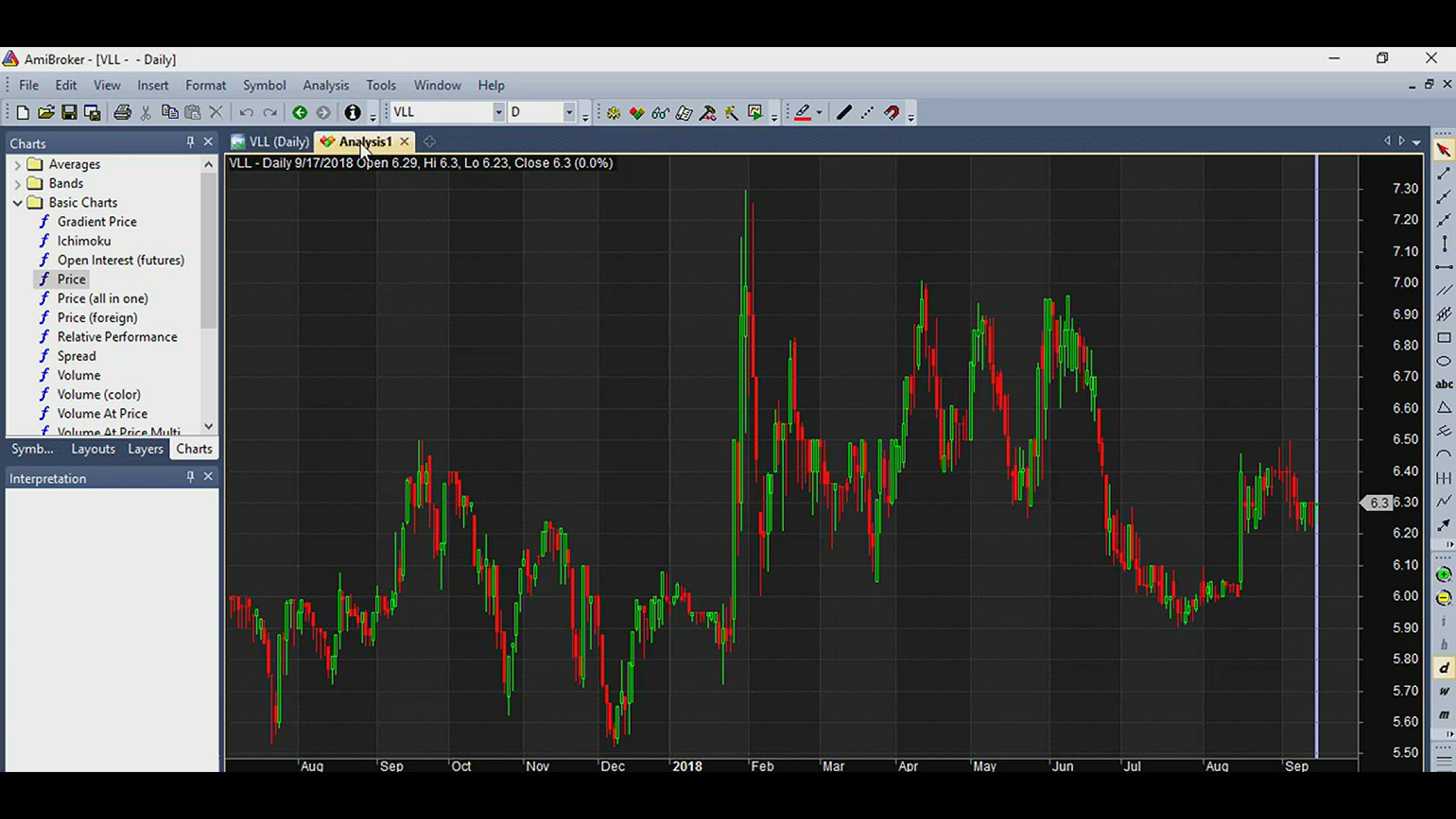Select the arc drawing tool
The height and width of the screenshot is (819, 1456).
pyautogui.click(x=1444, y=454)
